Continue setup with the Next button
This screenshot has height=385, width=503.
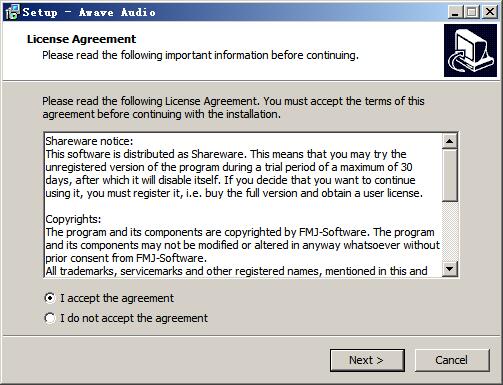pyautogui.click(x=367, y=360)
